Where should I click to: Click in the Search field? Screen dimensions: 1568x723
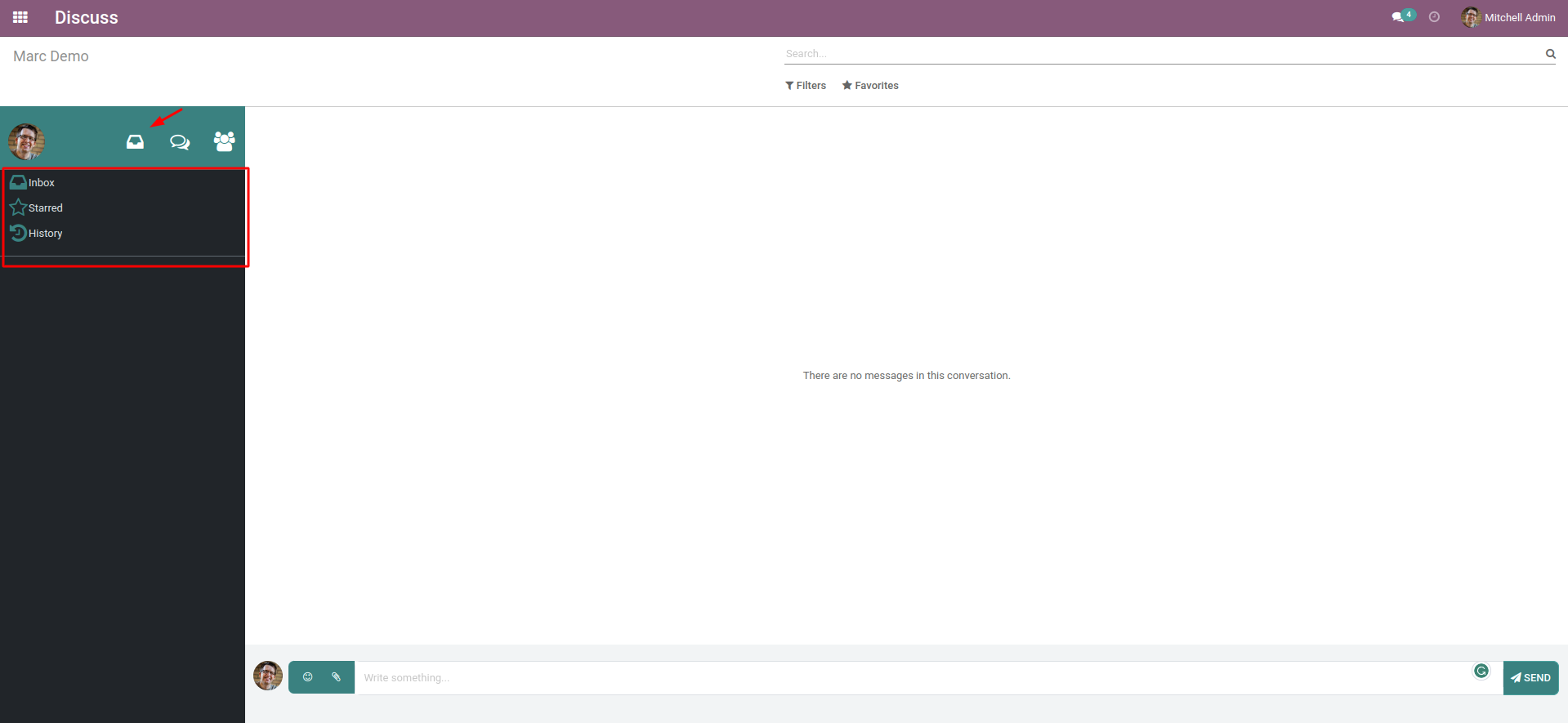click(1162, 54)
